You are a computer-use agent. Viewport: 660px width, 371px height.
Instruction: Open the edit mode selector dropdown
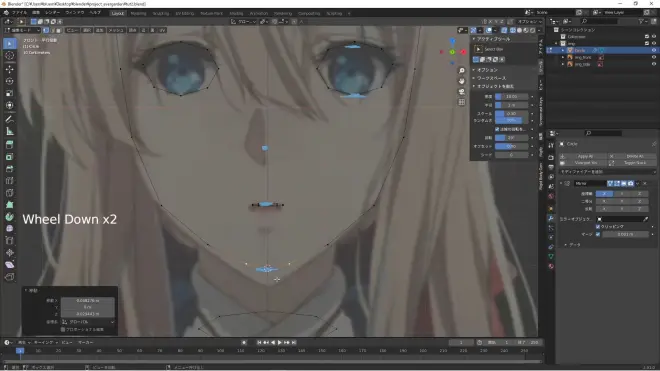click(x=22, y=30)
